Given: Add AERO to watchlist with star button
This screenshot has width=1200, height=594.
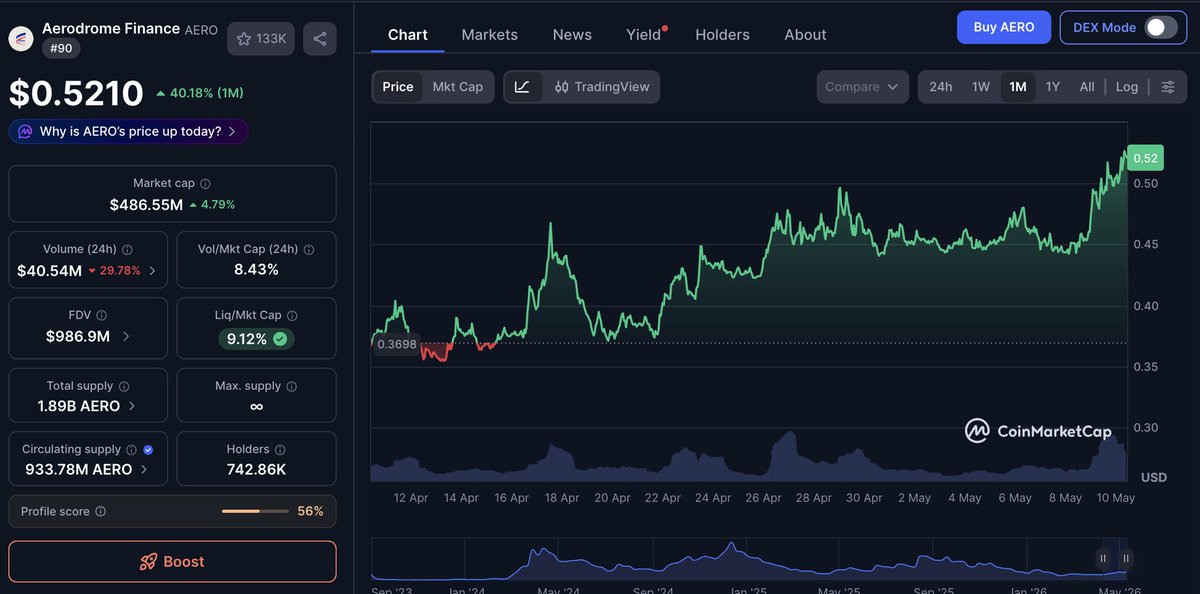Looking at the screenshot, I should pos(261,39).
